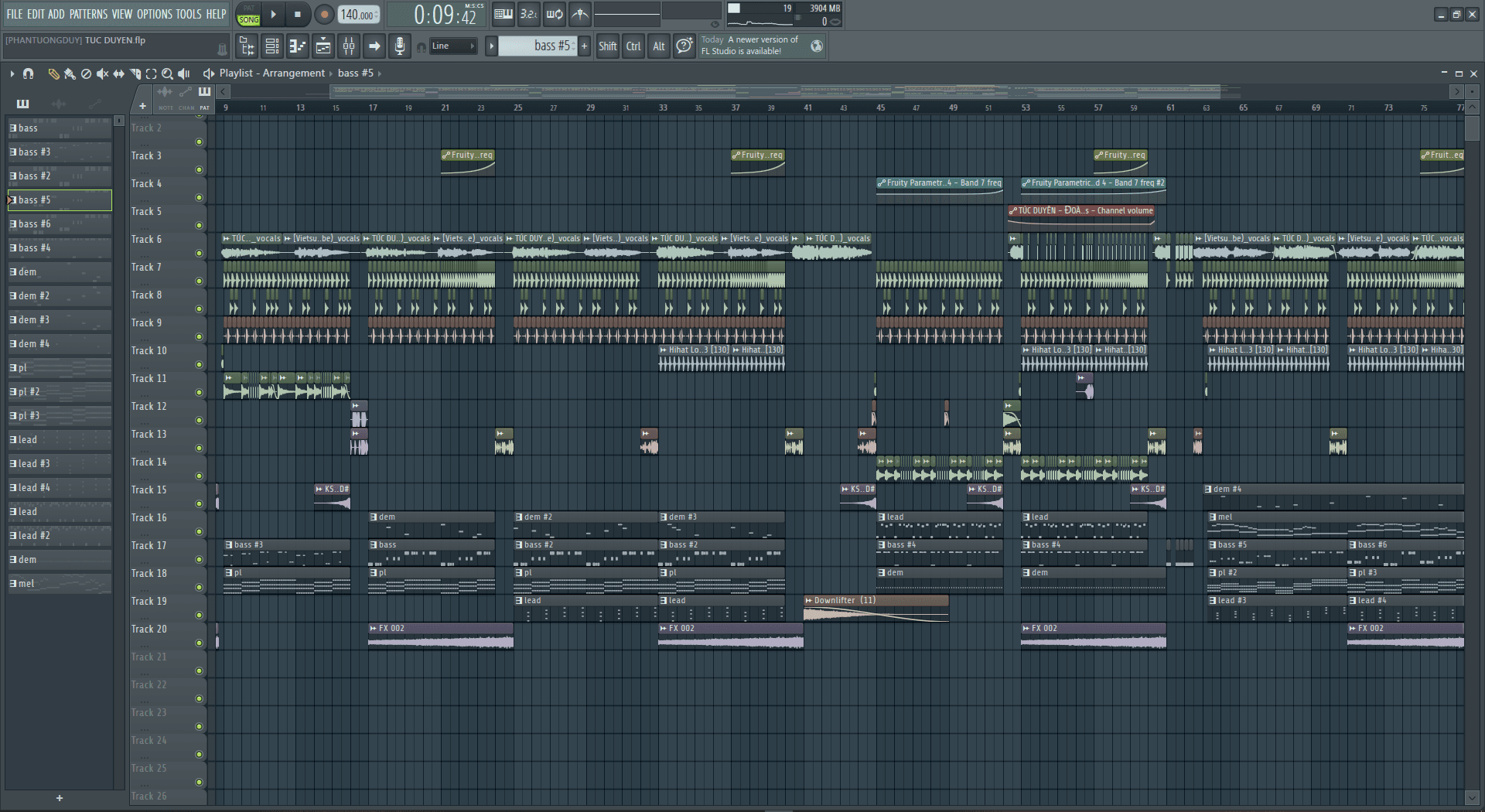Expand the playlist options menu arrow
The image size is (1485, 812).
[12, 74]
